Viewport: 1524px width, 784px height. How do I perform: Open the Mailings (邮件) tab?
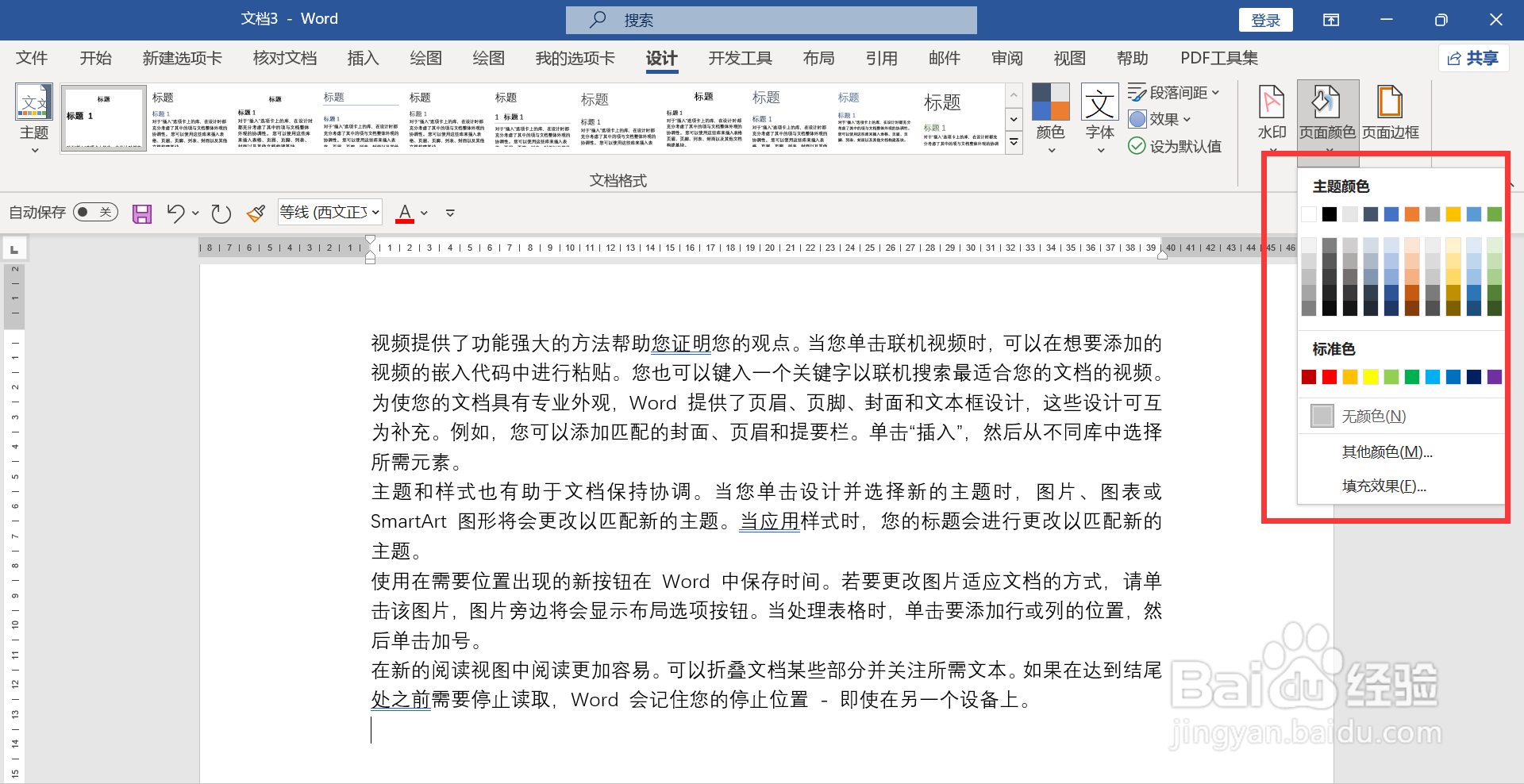click(945, 58)
